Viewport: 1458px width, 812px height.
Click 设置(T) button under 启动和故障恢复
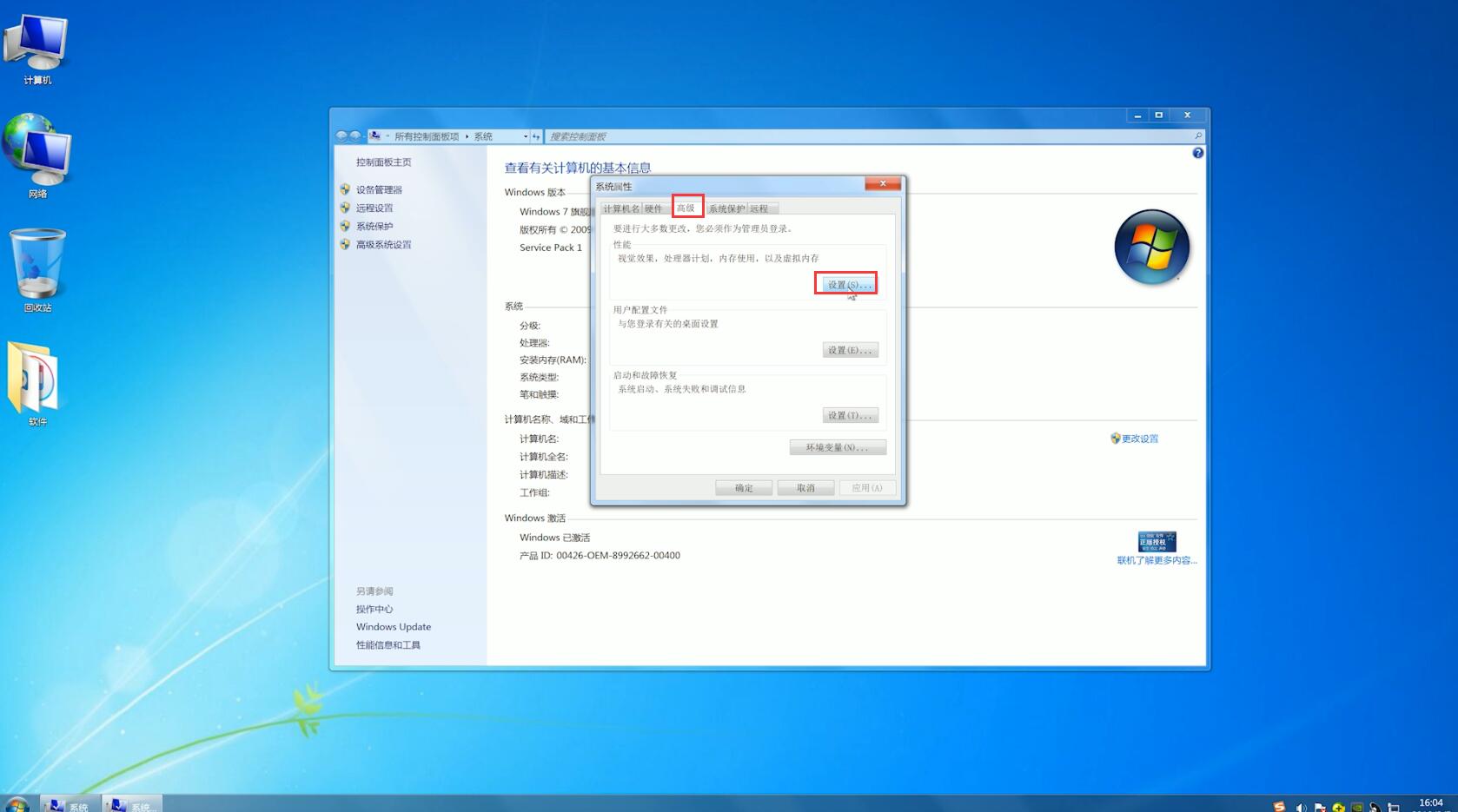coord(850,415)
